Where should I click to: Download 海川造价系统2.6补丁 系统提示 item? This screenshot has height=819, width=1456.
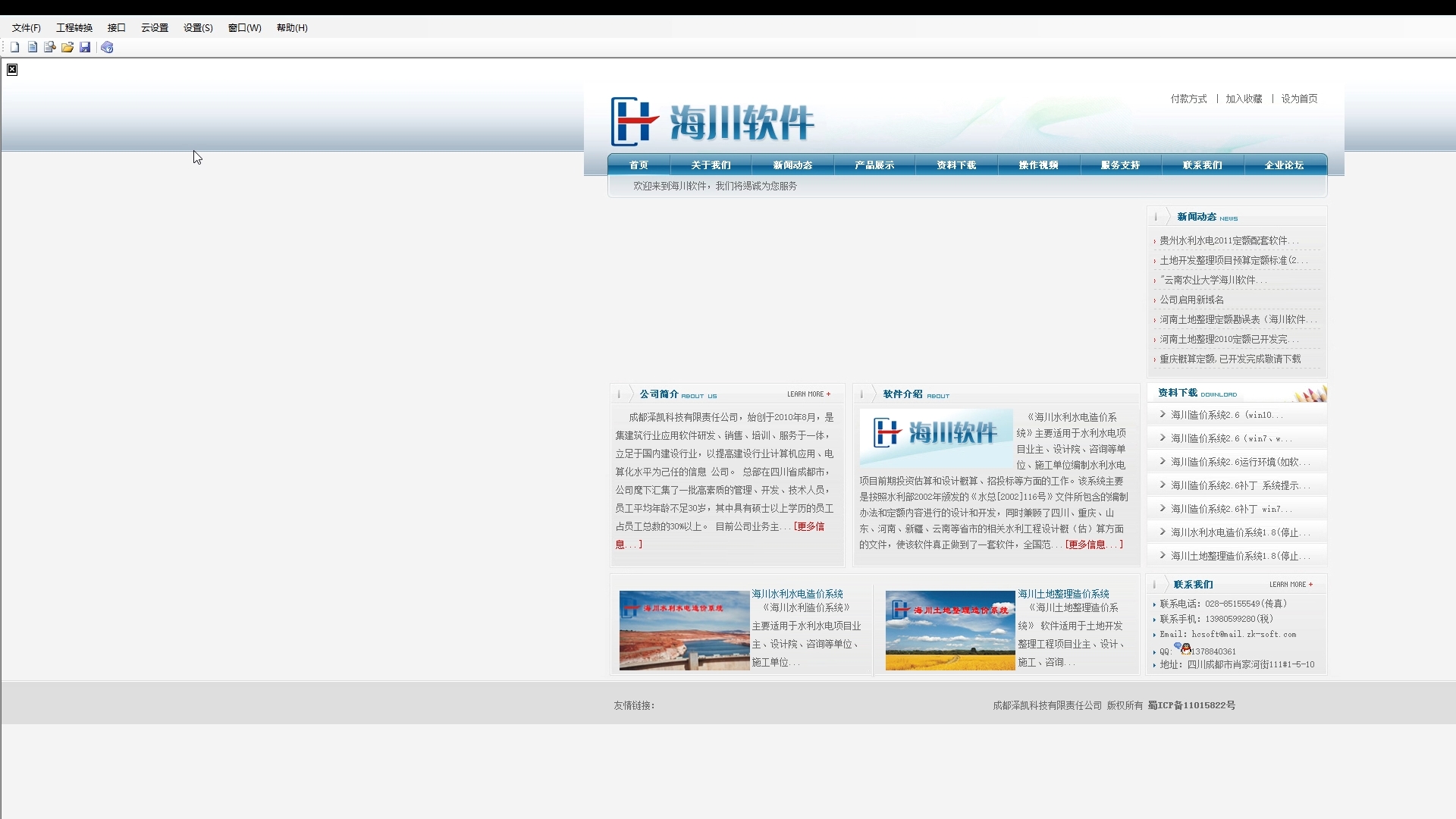tap(1239, 485)
